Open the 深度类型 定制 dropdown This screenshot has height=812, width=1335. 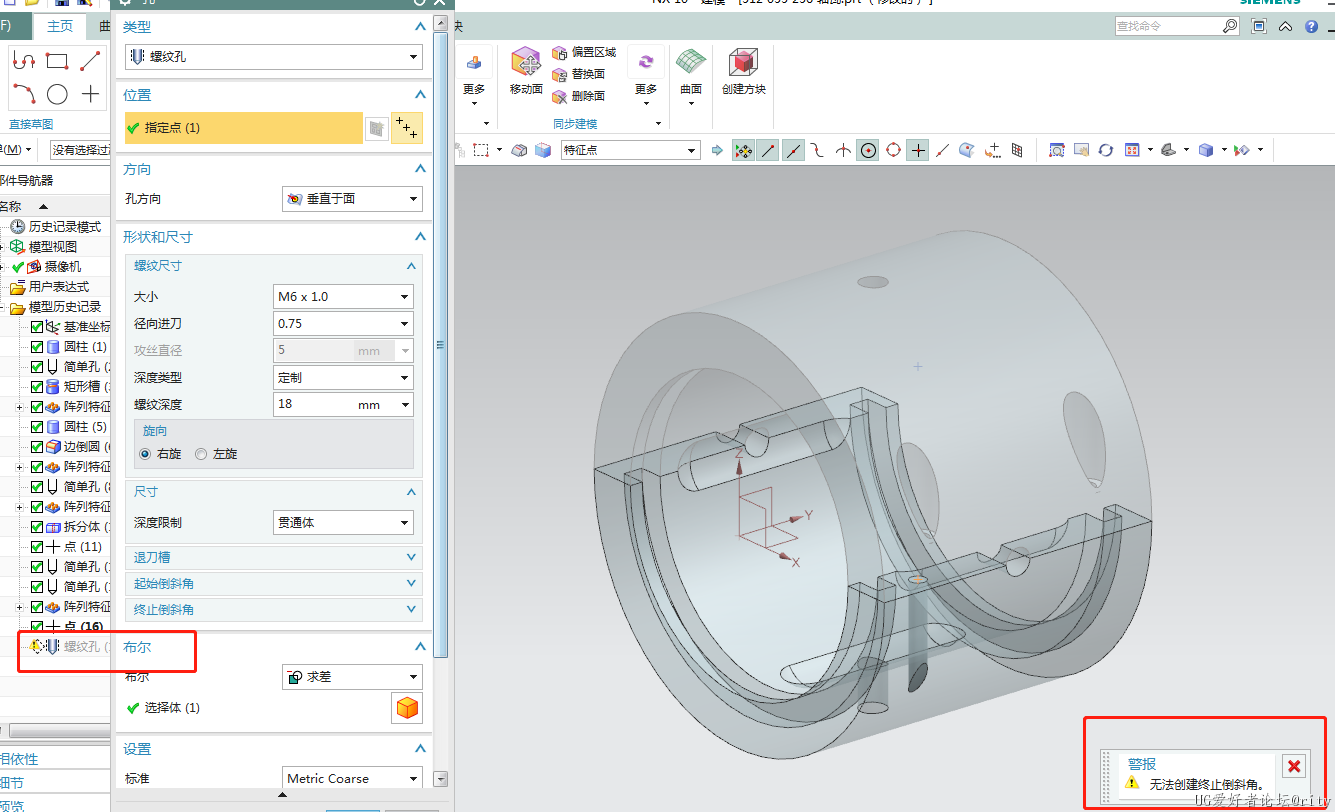pyautogui.click(x=343, y=378)
